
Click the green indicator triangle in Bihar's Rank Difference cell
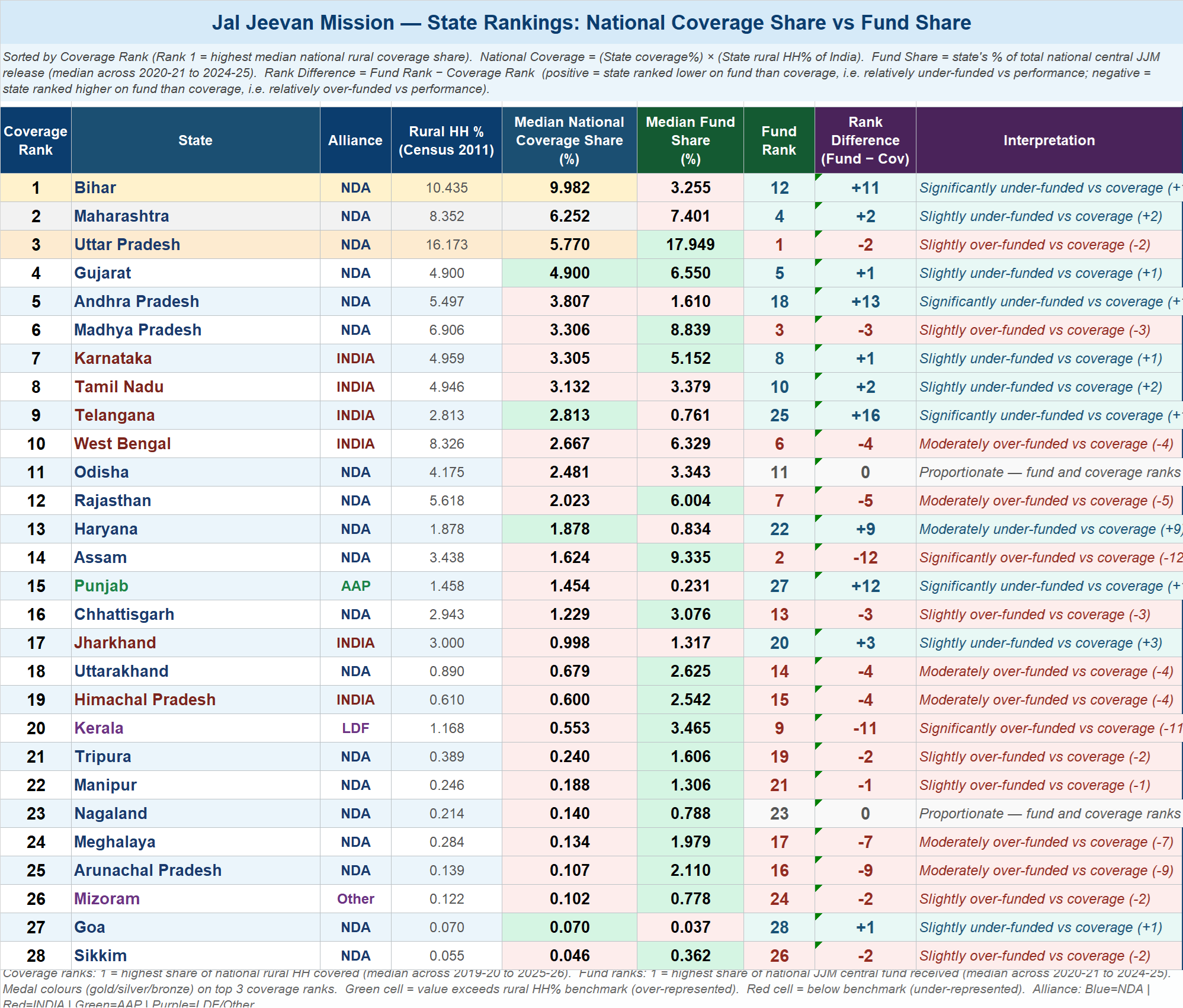[818, 177]
